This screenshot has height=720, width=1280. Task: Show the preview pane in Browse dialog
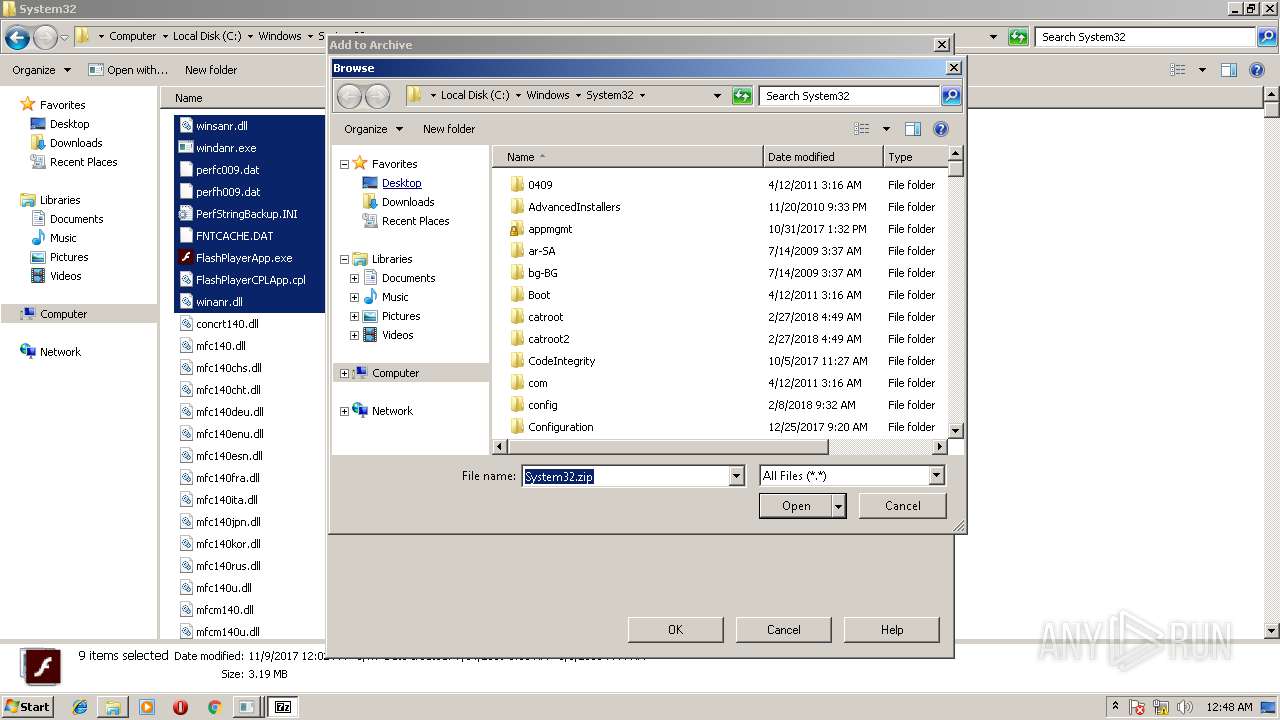[x=912, y=129]
